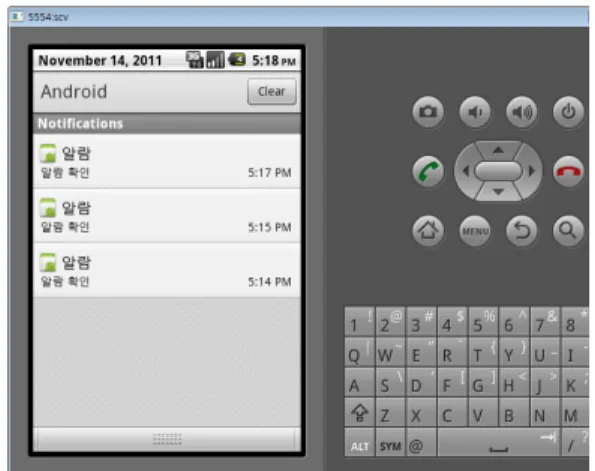Click the battery status icon
This screenshot has height=471, width=595.
tap(237, 60)
